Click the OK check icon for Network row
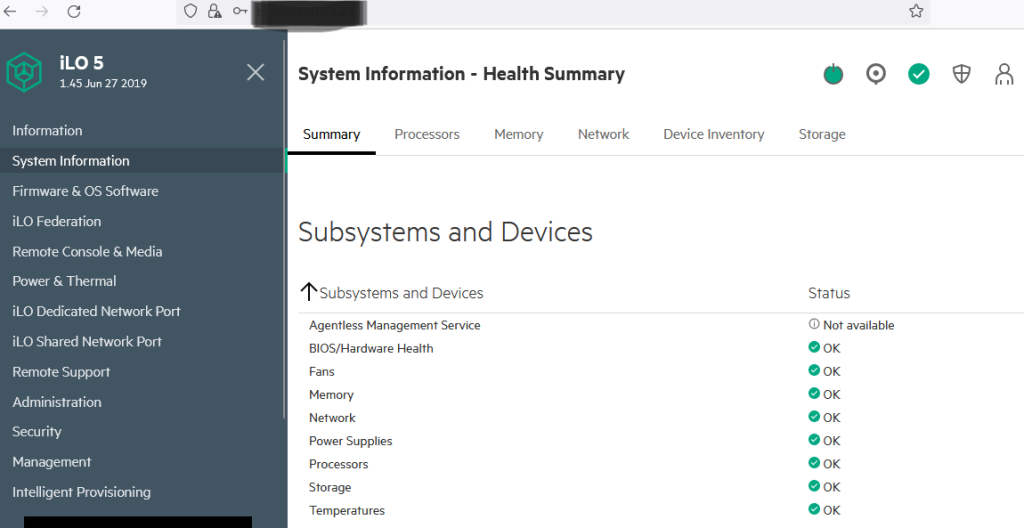The image size is (1024, 528). (814, 416)
